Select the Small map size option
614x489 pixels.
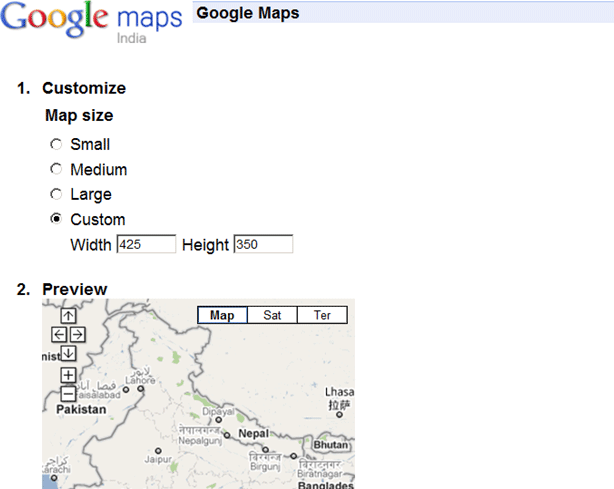pyautogui.click(x=56, y=144)
